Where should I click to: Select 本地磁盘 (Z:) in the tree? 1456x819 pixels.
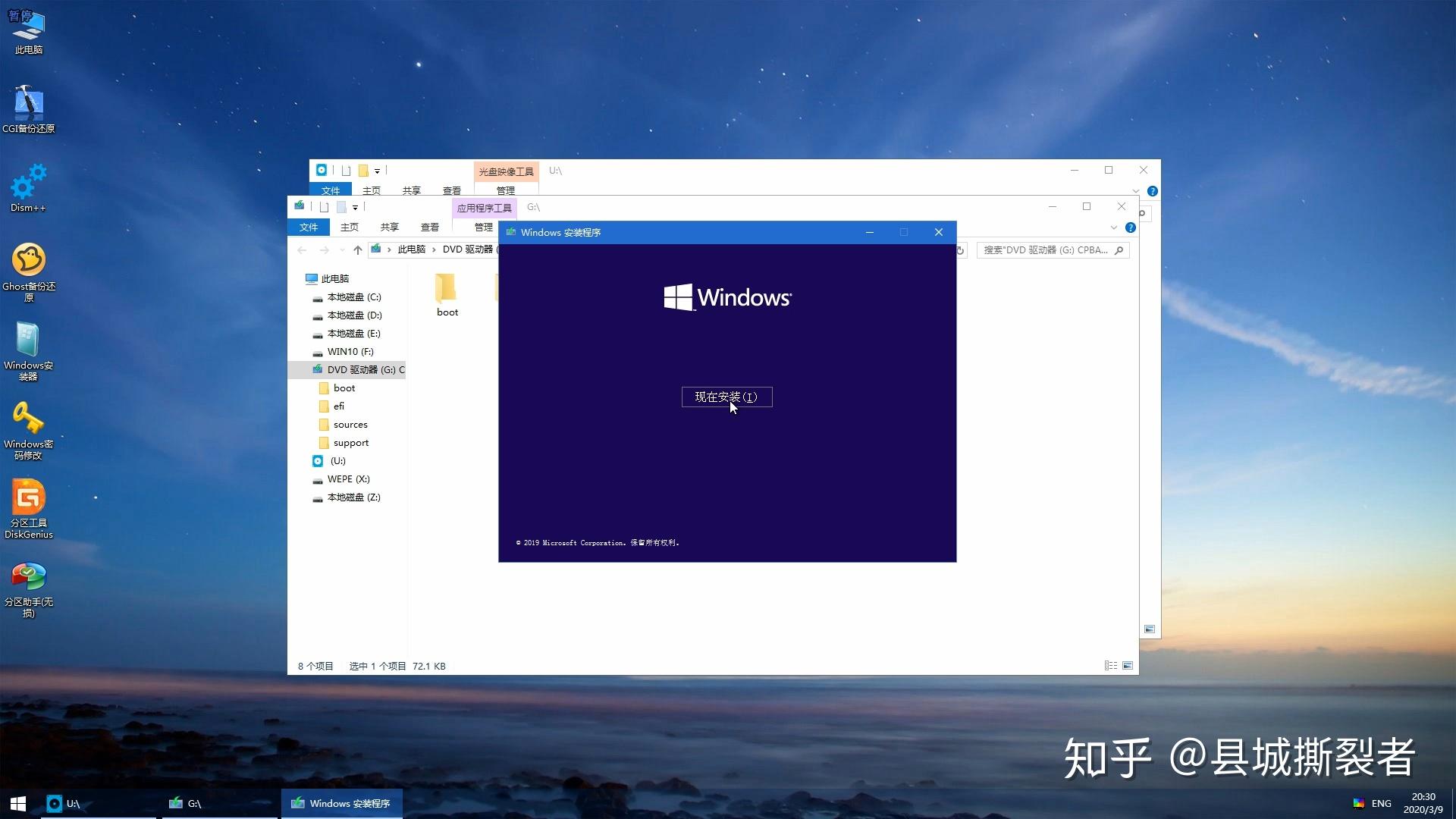[x=354, y=497]
